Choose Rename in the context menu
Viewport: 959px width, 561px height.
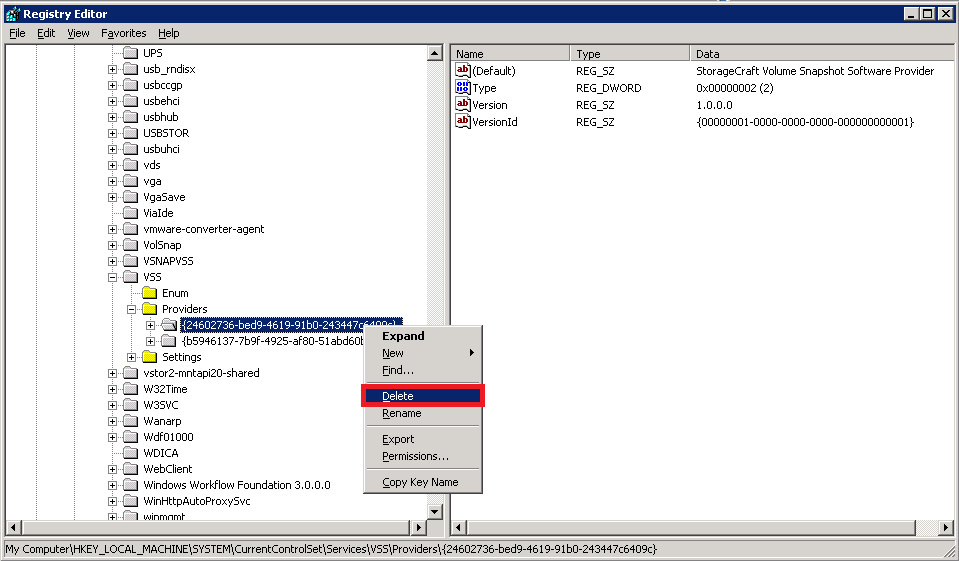(x=423, y=413)
